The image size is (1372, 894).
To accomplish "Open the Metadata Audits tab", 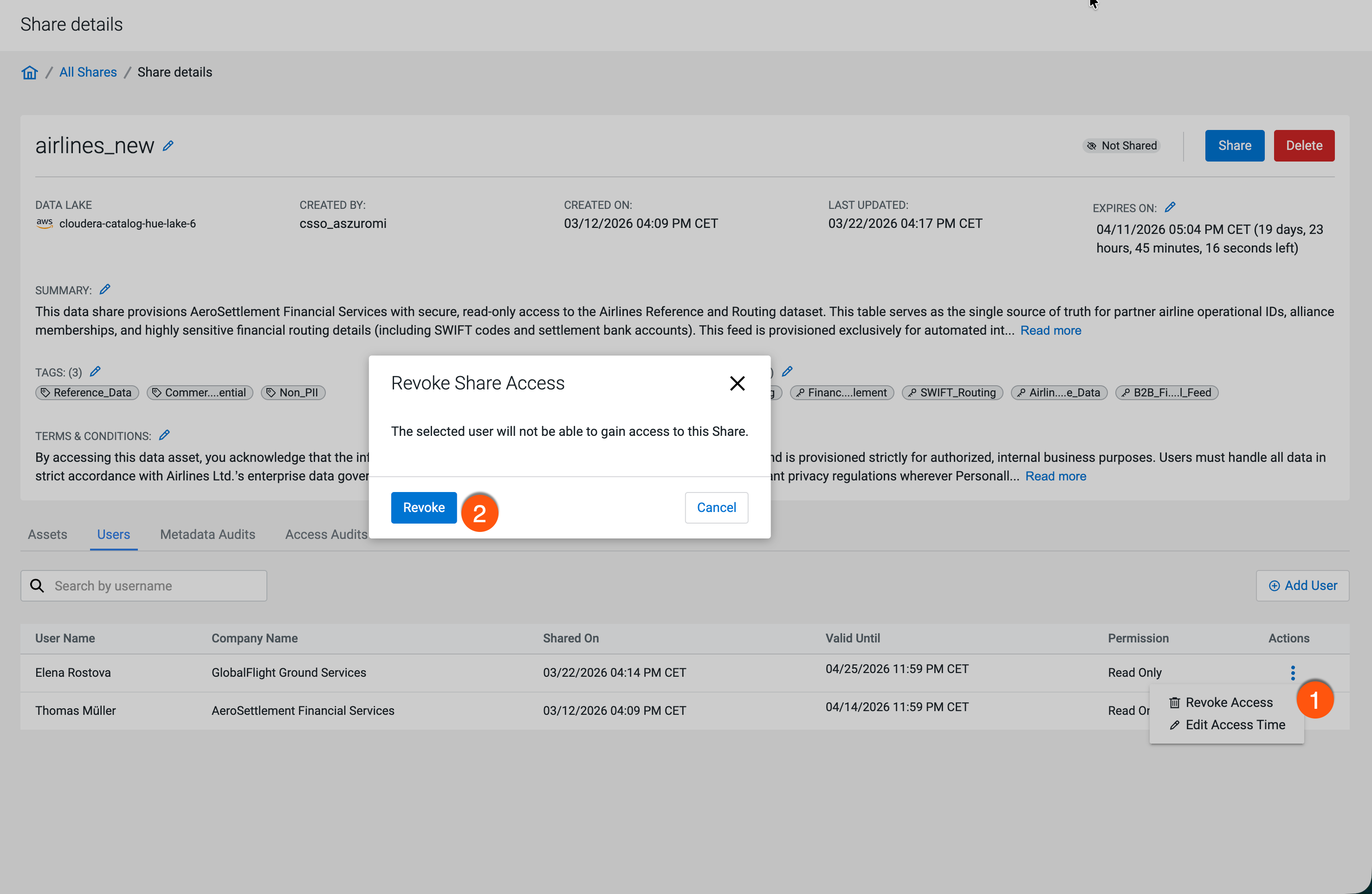I will [207, 534].
